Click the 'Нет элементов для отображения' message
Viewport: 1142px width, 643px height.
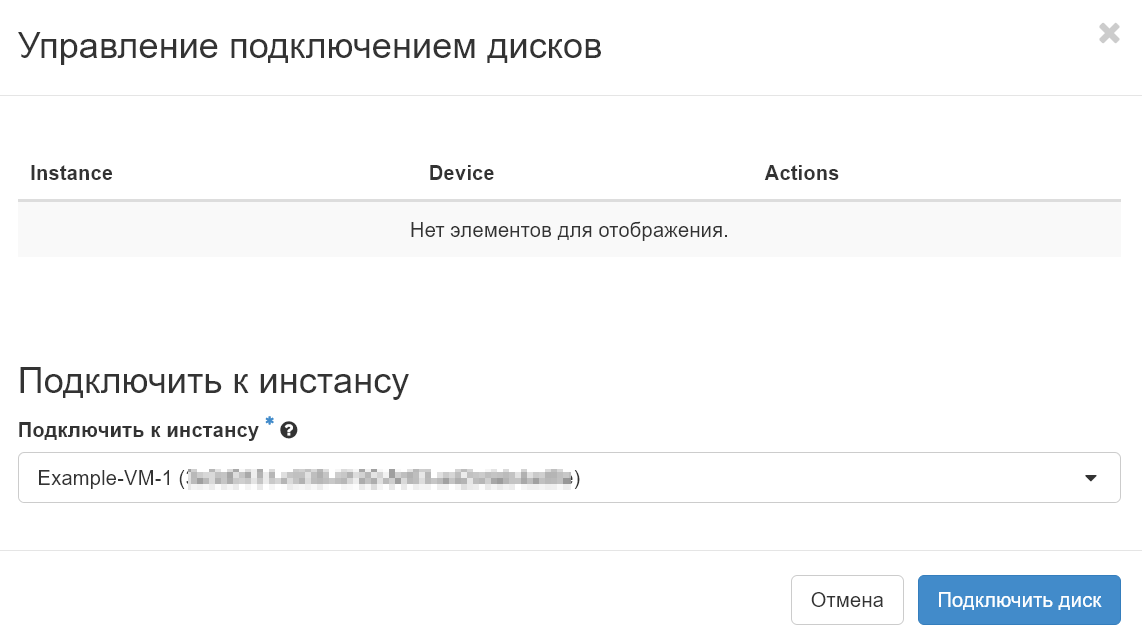click(569, 231)
